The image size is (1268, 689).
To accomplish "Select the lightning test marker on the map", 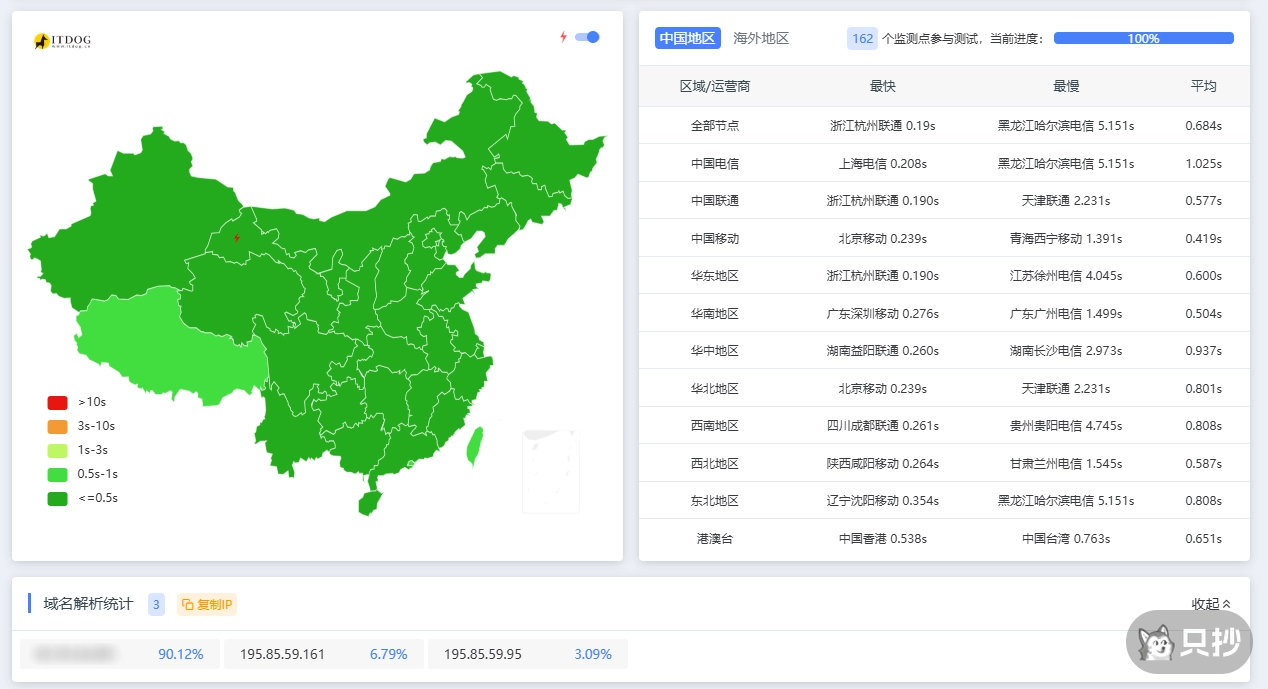I will (237, 238).
